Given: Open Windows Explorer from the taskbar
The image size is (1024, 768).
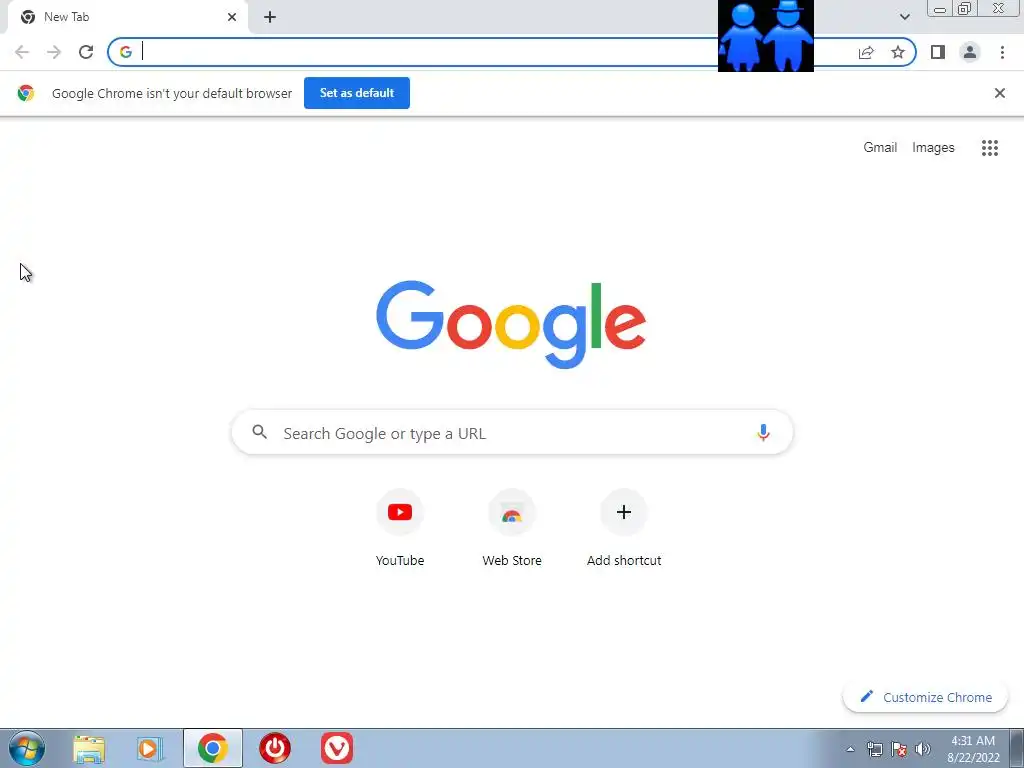Looking at the screenshot, I should tap(89, 748).
